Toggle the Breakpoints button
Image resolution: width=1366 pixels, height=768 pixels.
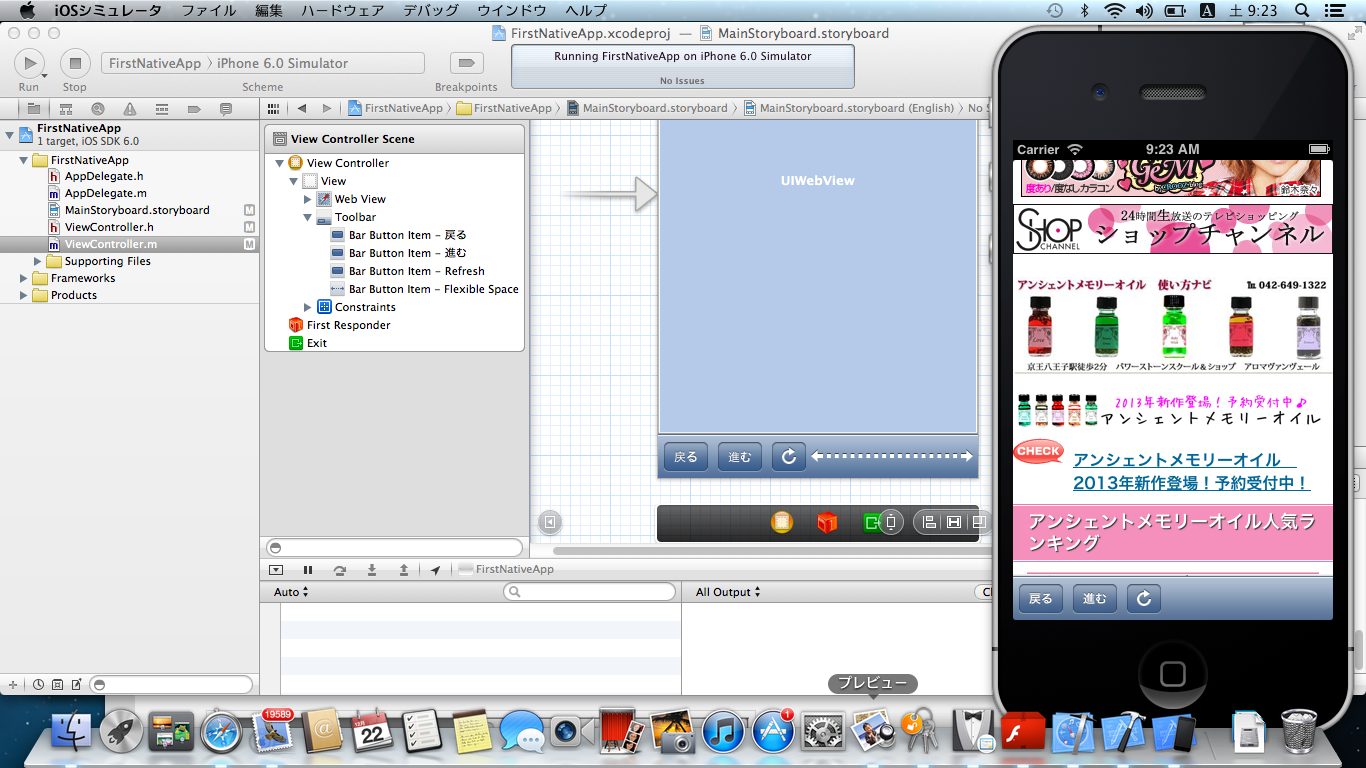pyautogui.click(x=465, y=63)
